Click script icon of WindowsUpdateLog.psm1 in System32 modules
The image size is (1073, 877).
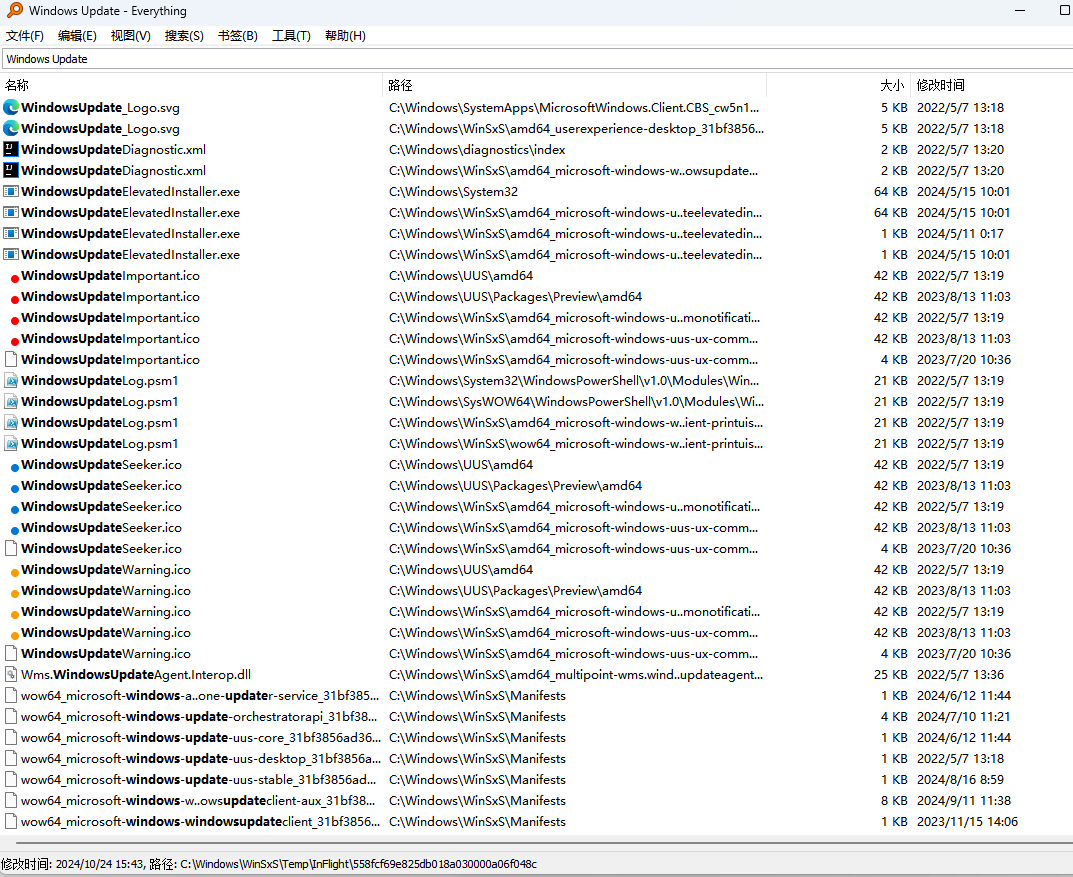coord(11,380)
